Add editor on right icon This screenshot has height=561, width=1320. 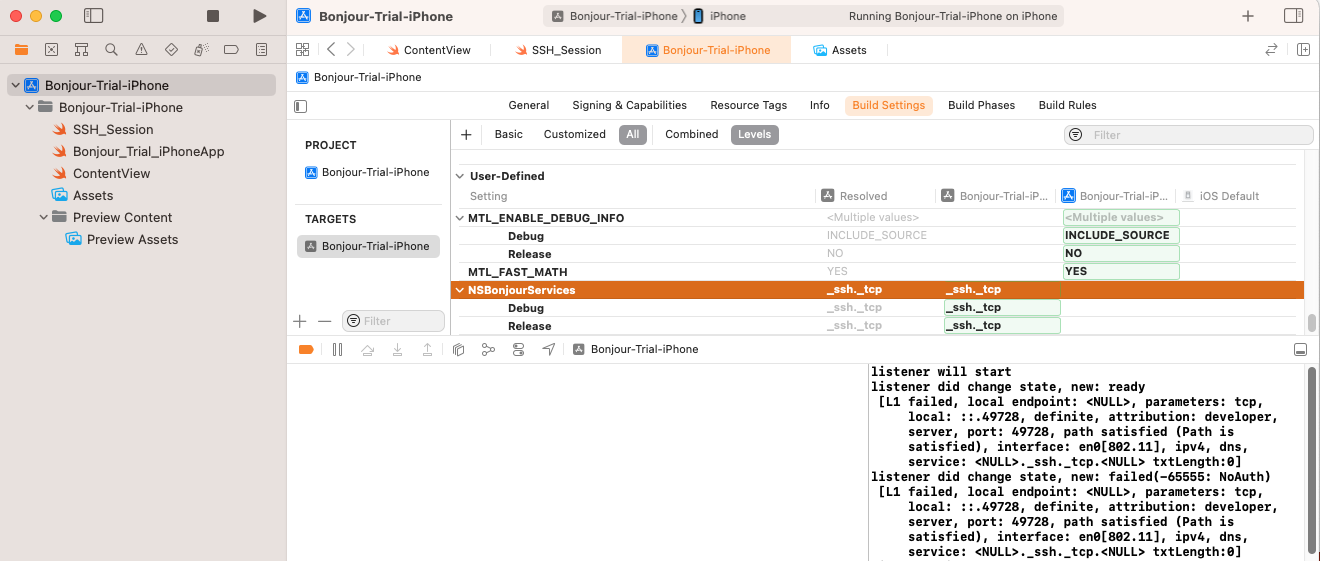click(1303, 49)
